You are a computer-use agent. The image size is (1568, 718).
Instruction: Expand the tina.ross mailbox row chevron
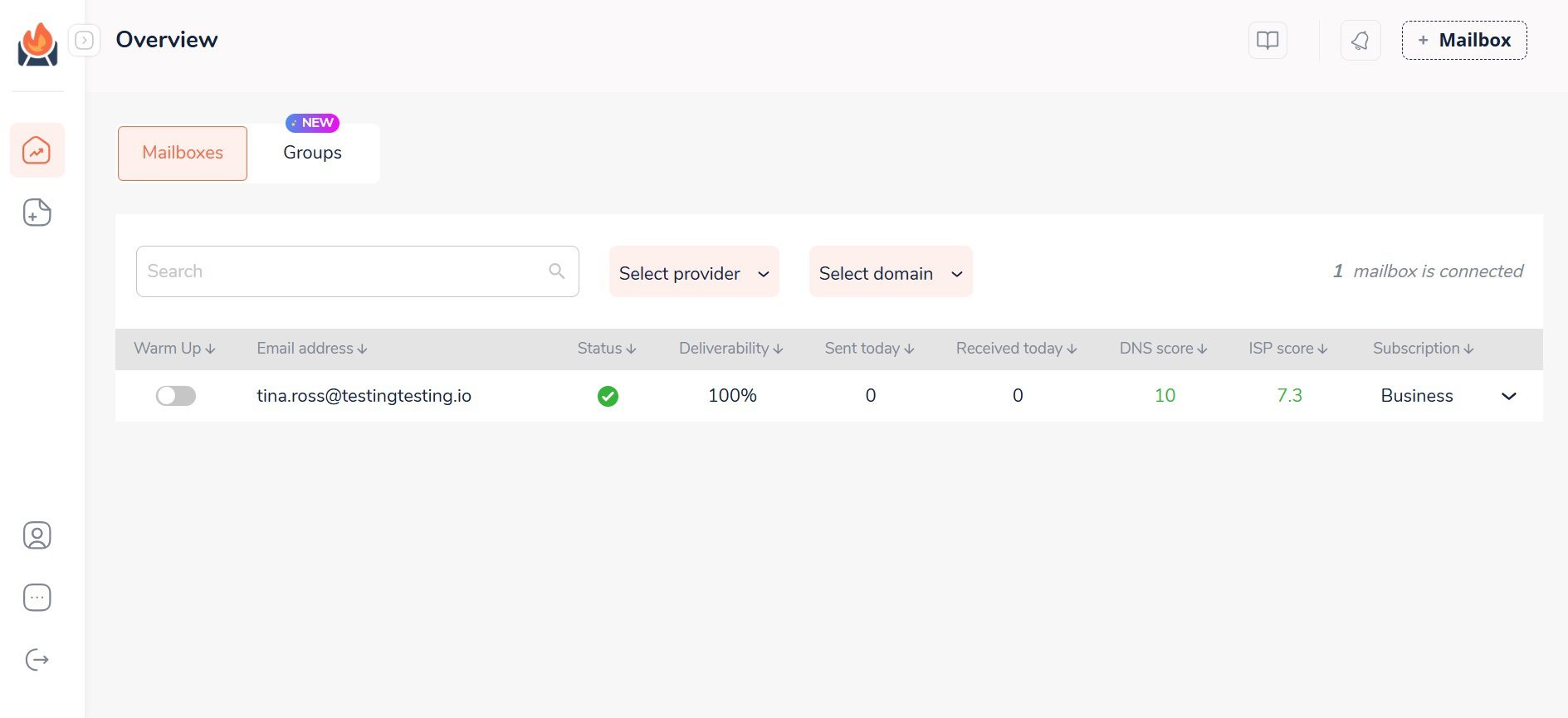1509,396
